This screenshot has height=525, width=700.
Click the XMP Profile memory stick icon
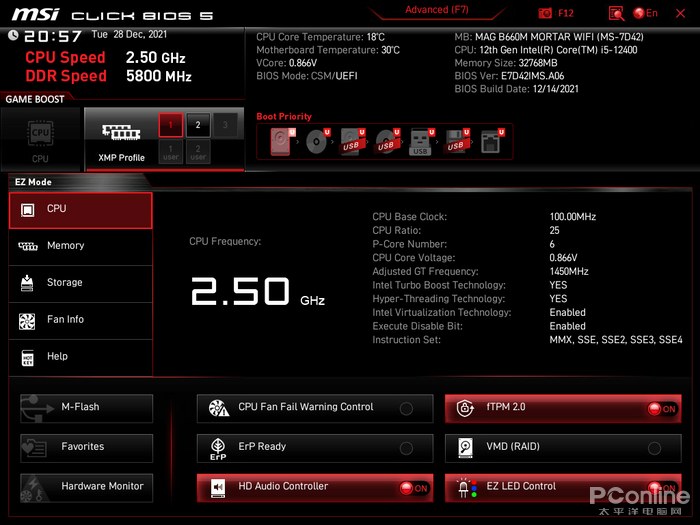coord(121,132)
